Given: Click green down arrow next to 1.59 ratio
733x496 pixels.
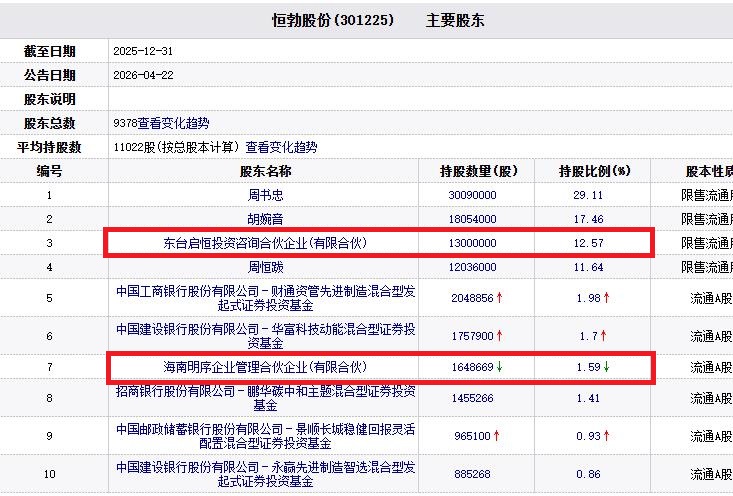Looking at the screenshot, I should point(605,367).
